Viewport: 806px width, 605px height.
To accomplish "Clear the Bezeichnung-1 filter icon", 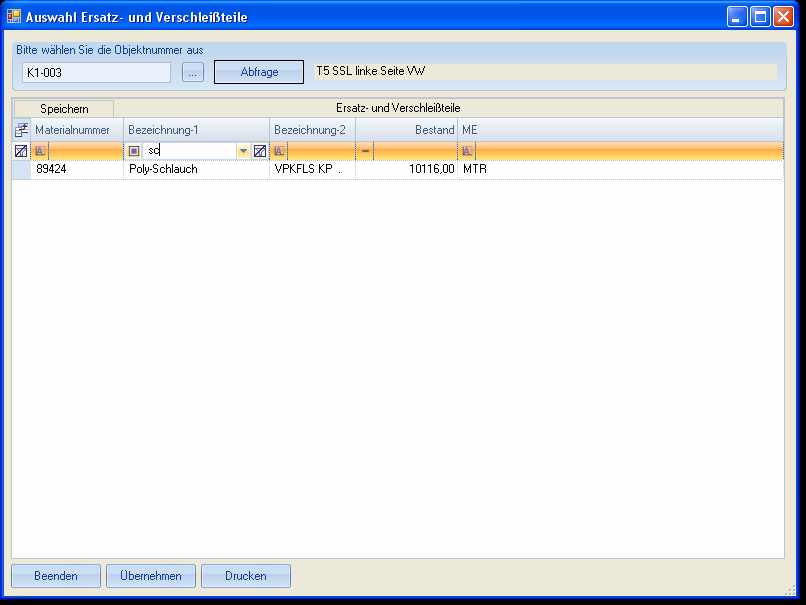I will [x=260, y=151].
